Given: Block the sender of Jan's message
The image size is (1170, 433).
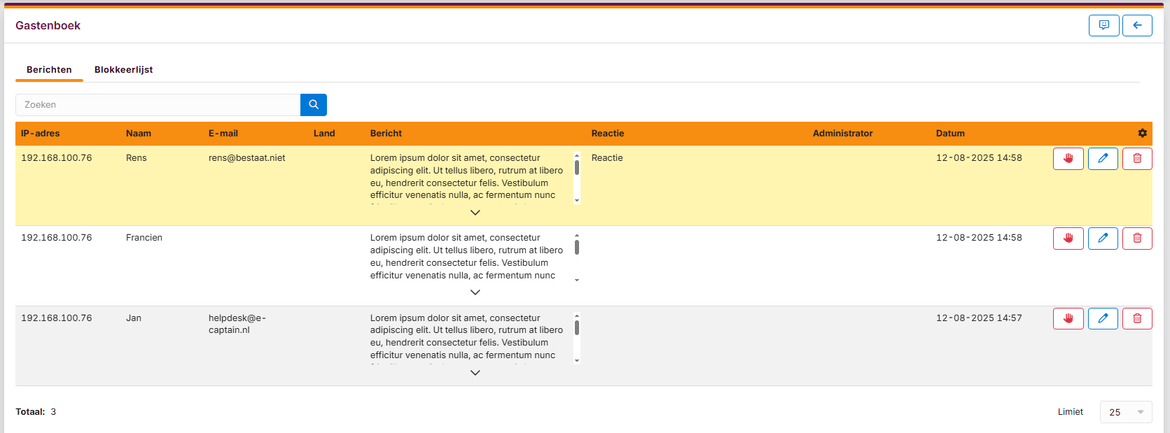Looking at the screenshot, I should [x=1068, y=318].
